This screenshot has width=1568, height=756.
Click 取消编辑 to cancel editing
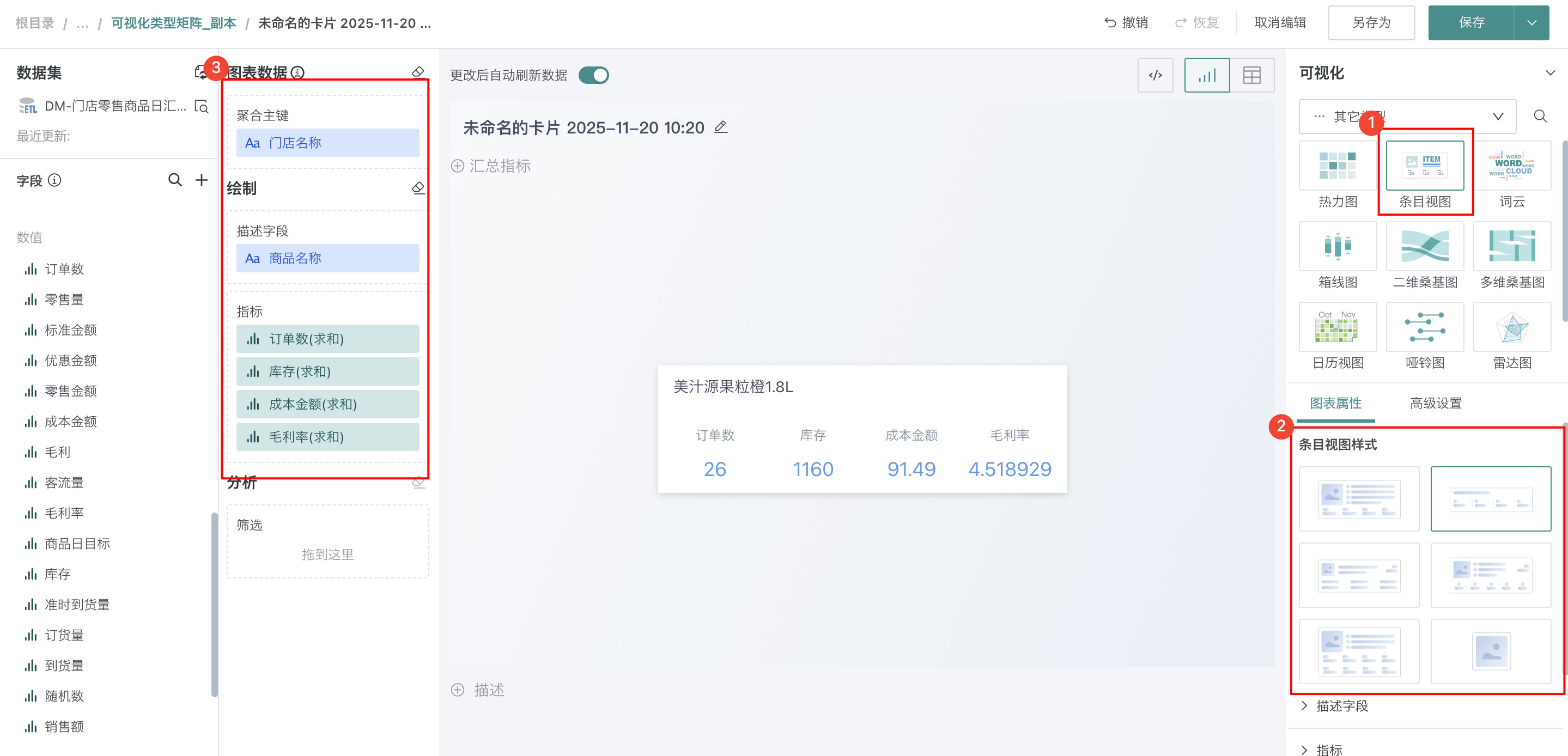pyautogui.click(x=1279, y=23)
